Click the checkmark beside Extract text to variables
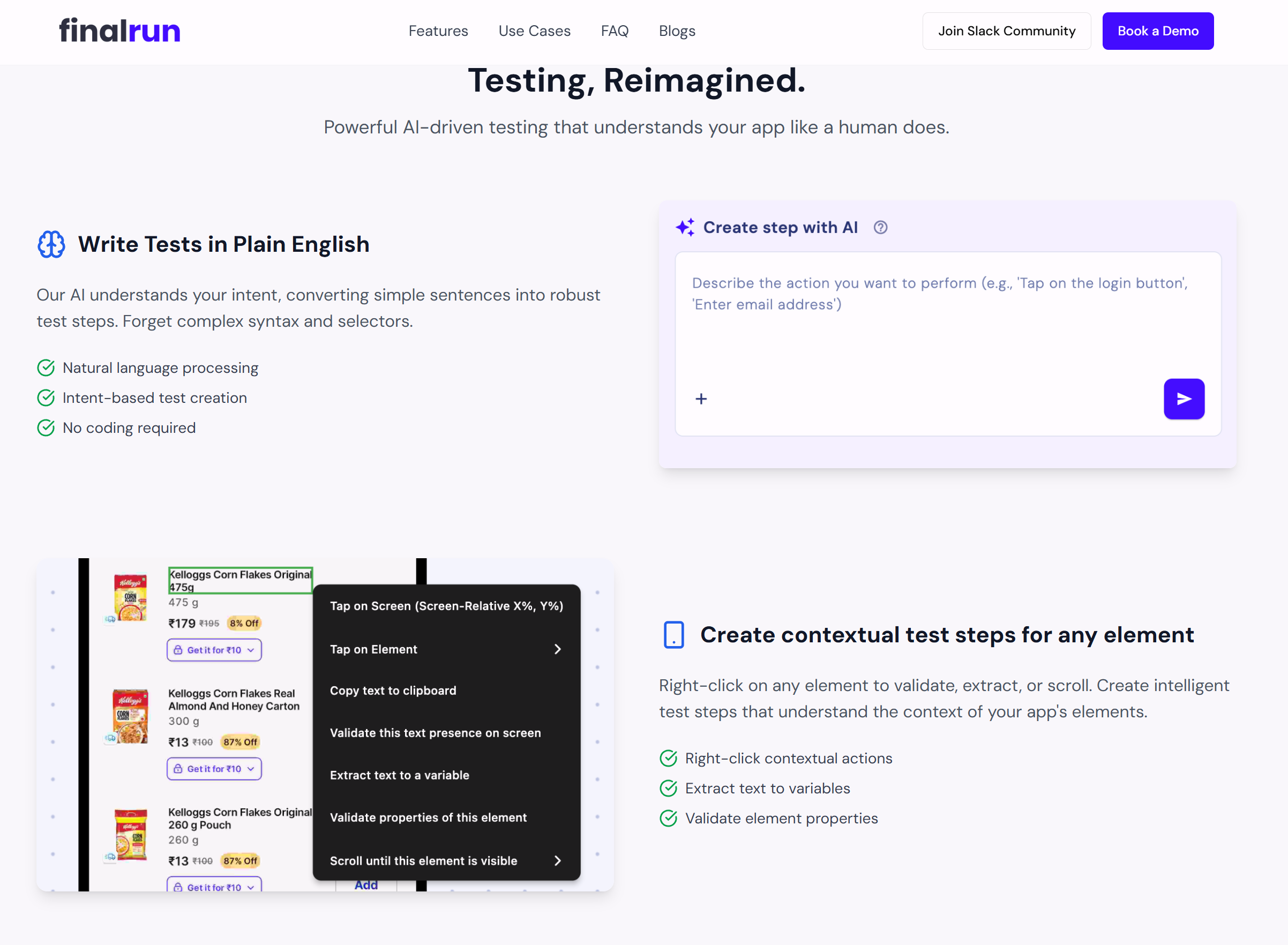This screenshot has width=1288, height=945. point(668,788)
